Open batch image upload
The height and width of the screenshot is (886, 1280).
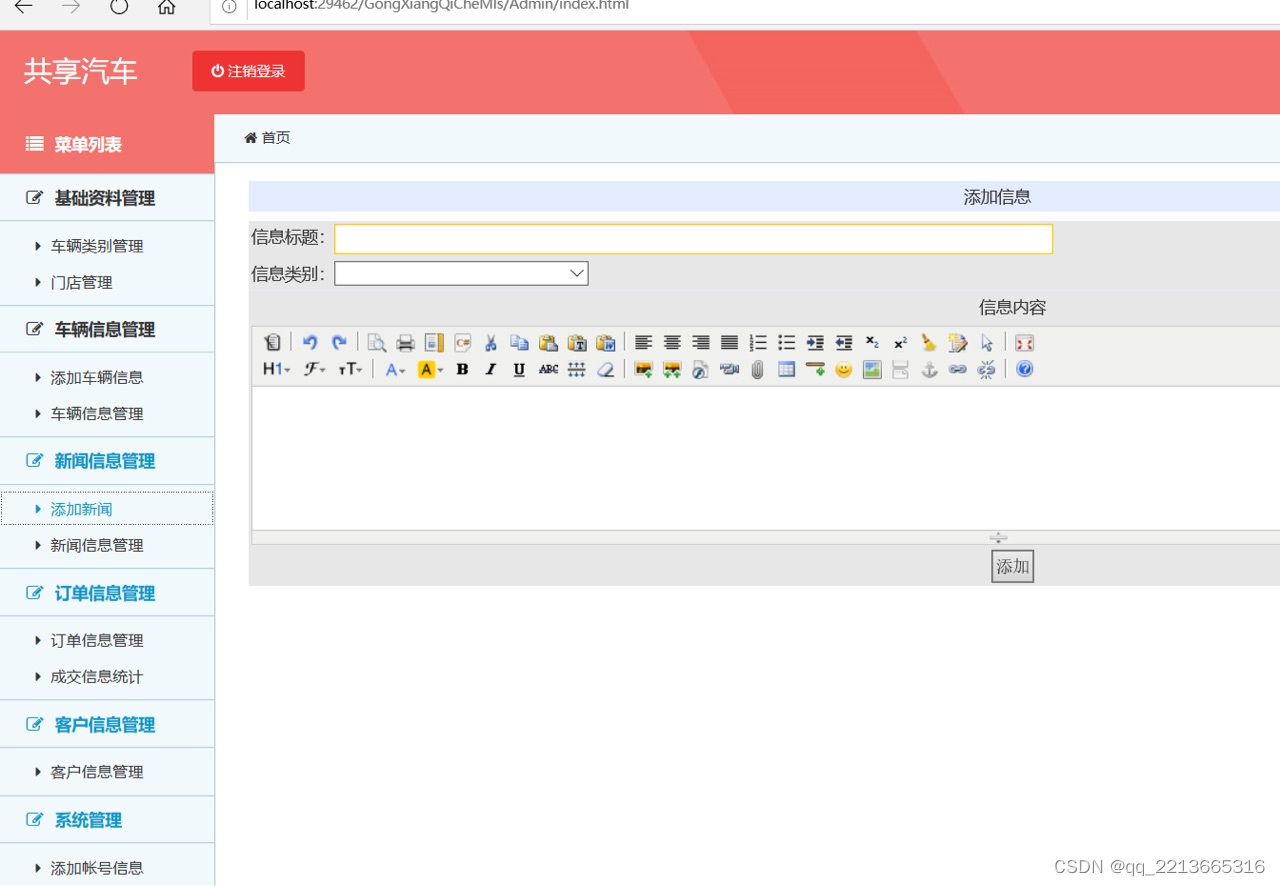[x=672, y=369]
